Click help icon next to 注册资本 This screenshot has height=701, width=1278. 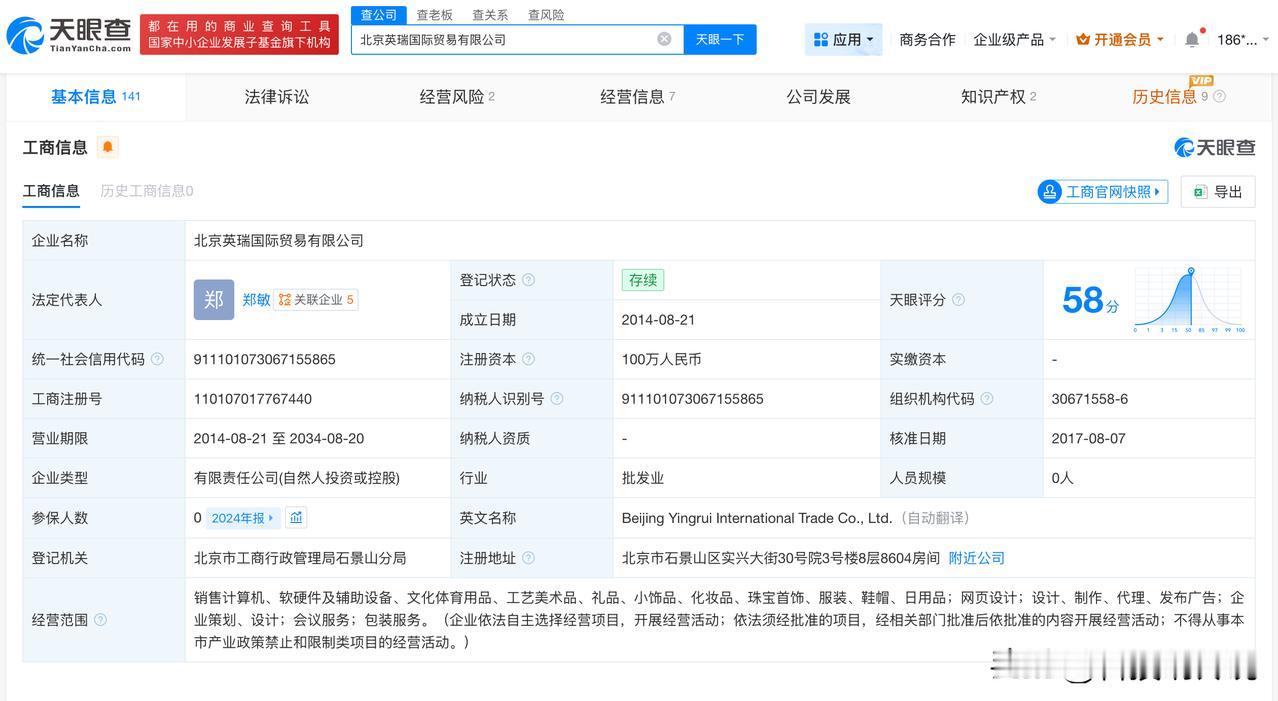528,359
